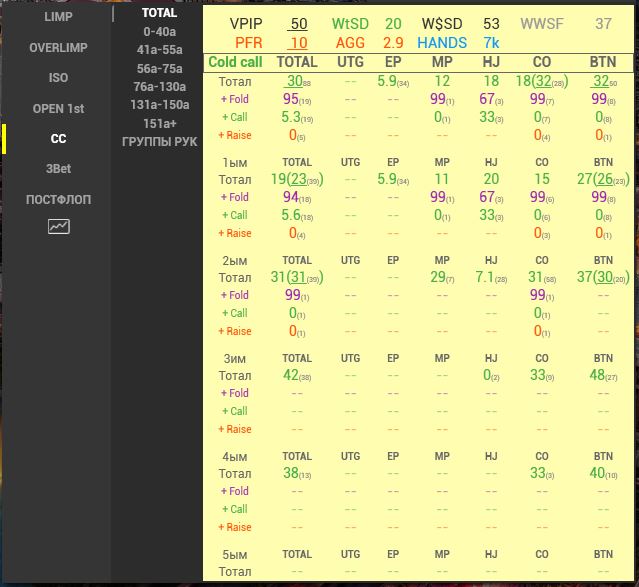The image size is (639, 587).
Task: Select the CC section
Action: [x=58, y=139]
